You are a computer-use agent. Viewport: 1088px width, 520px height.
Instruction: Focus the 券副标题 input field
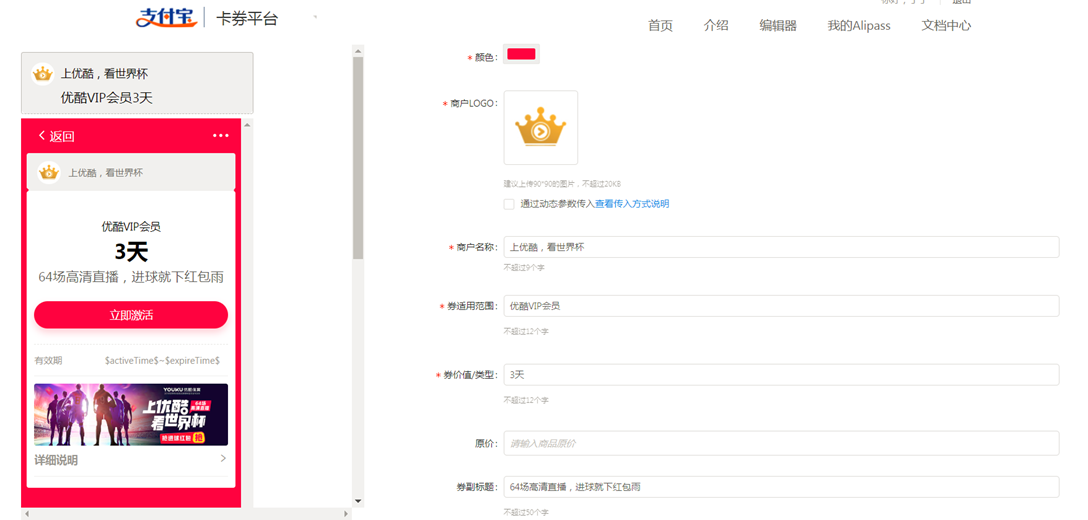[x=781, y=487]
